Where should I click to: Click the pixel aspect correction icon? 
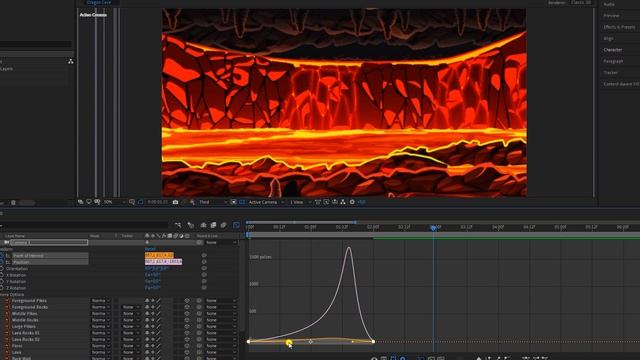pyautogui.click(x=318, y=202)
